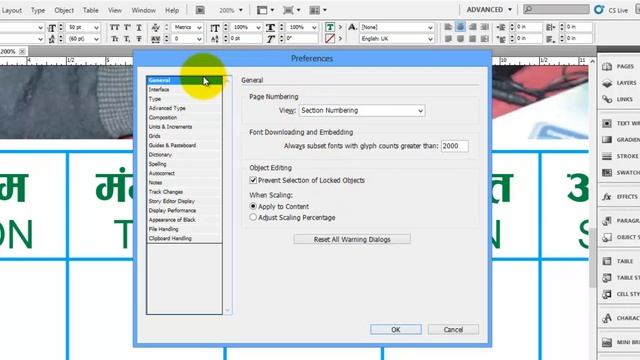This screenshot has width=640, height=360.
Task: Click the Align center paragraph icon
Action: click(x=460, y=27)
